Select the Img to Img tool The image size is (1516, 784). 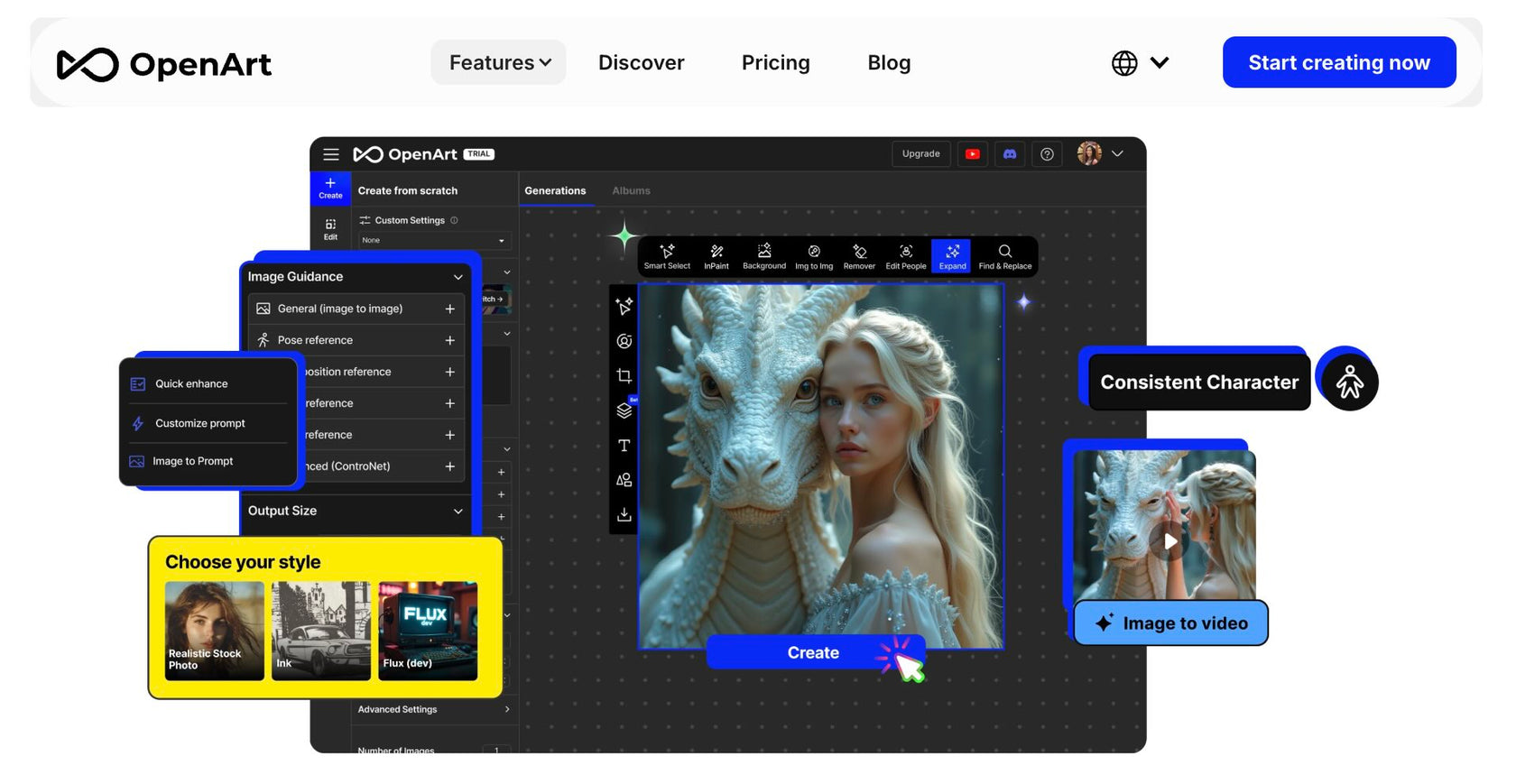[814, 256]
